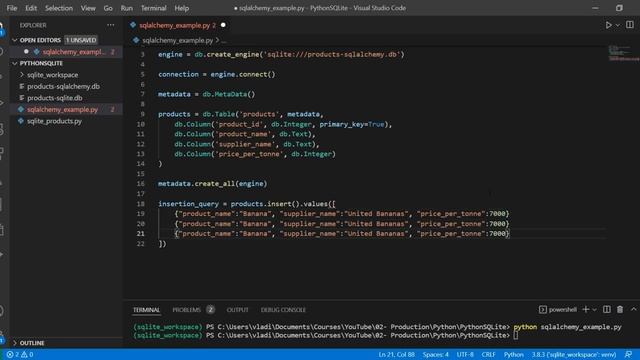Click the code minimap
Viewport: 640px width, 360px height.
(x=623, y=53)
